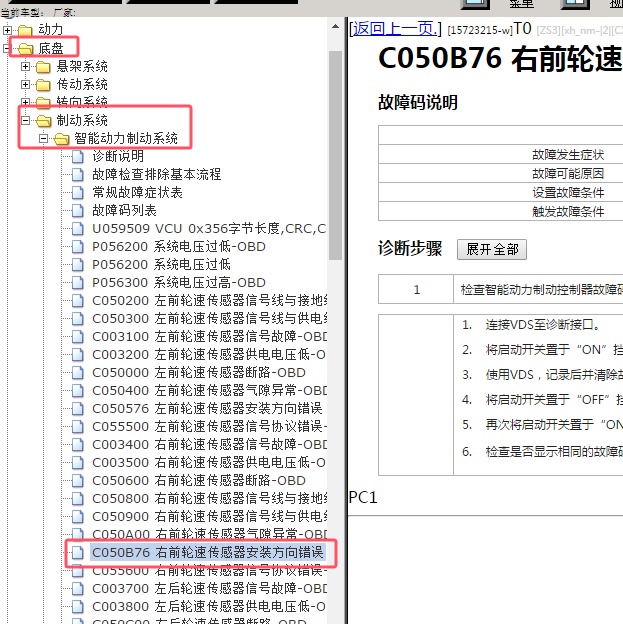Click the 底盘 folder icon
The image size is (623, 624).
(25, 49)
